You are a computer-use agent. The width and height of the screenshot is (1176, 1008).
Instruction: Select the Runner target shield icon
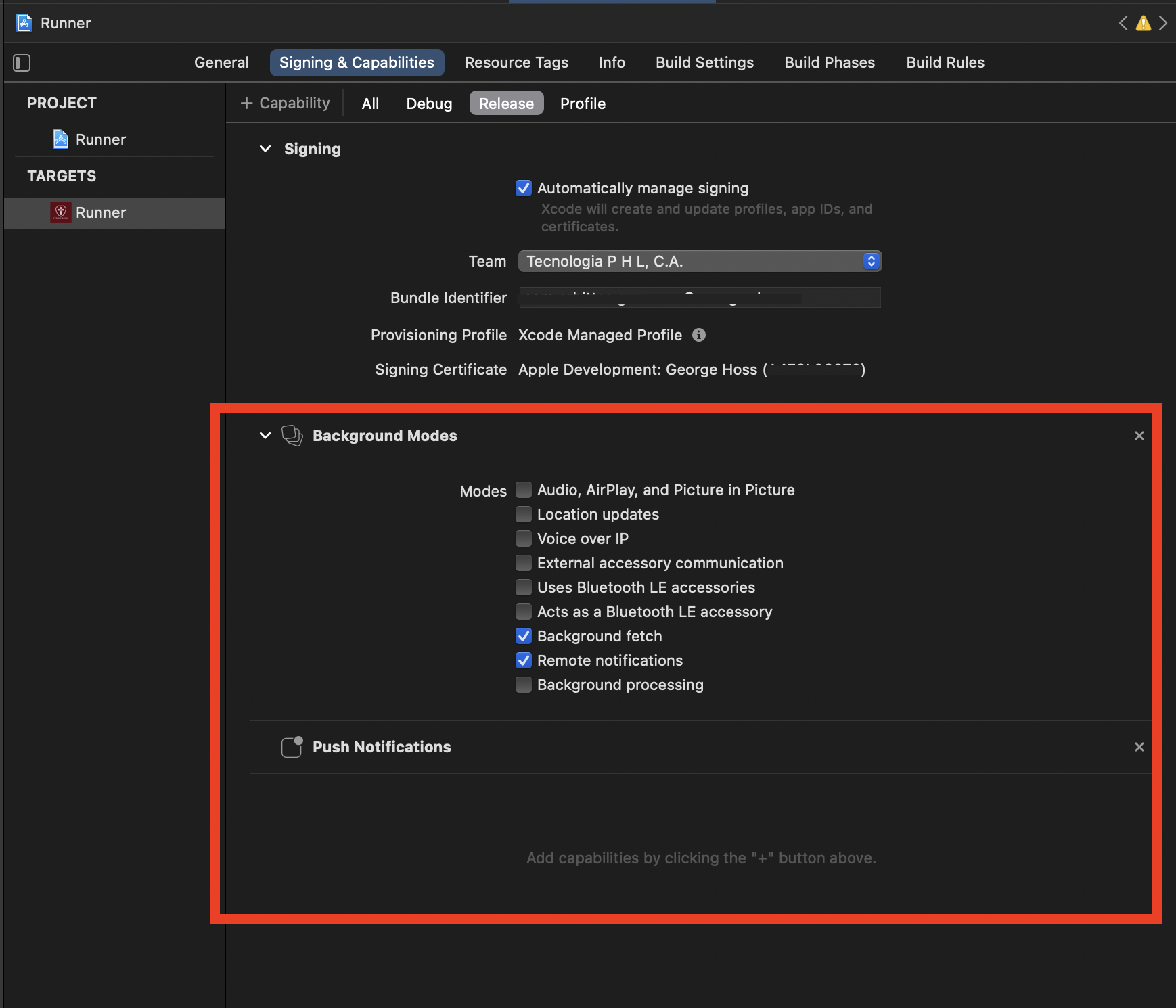(61, 212)
